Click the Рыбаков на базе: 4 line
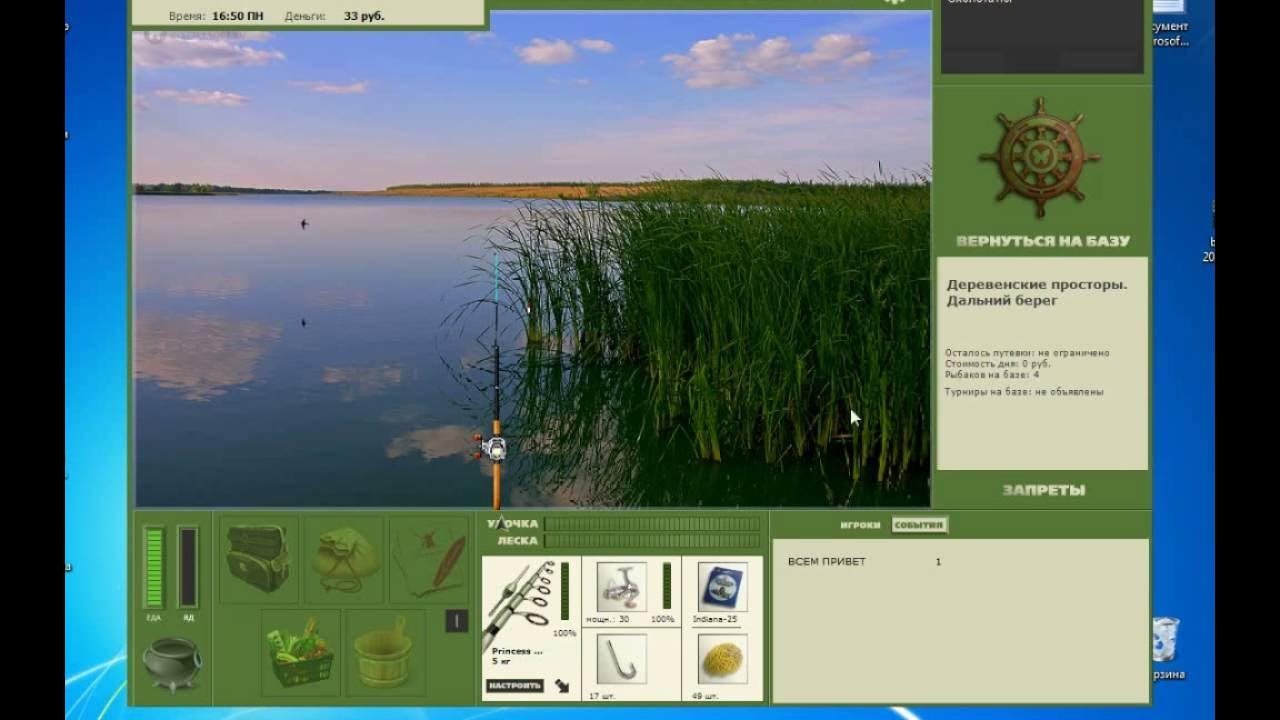1280x720 pixels. (992, 375)
